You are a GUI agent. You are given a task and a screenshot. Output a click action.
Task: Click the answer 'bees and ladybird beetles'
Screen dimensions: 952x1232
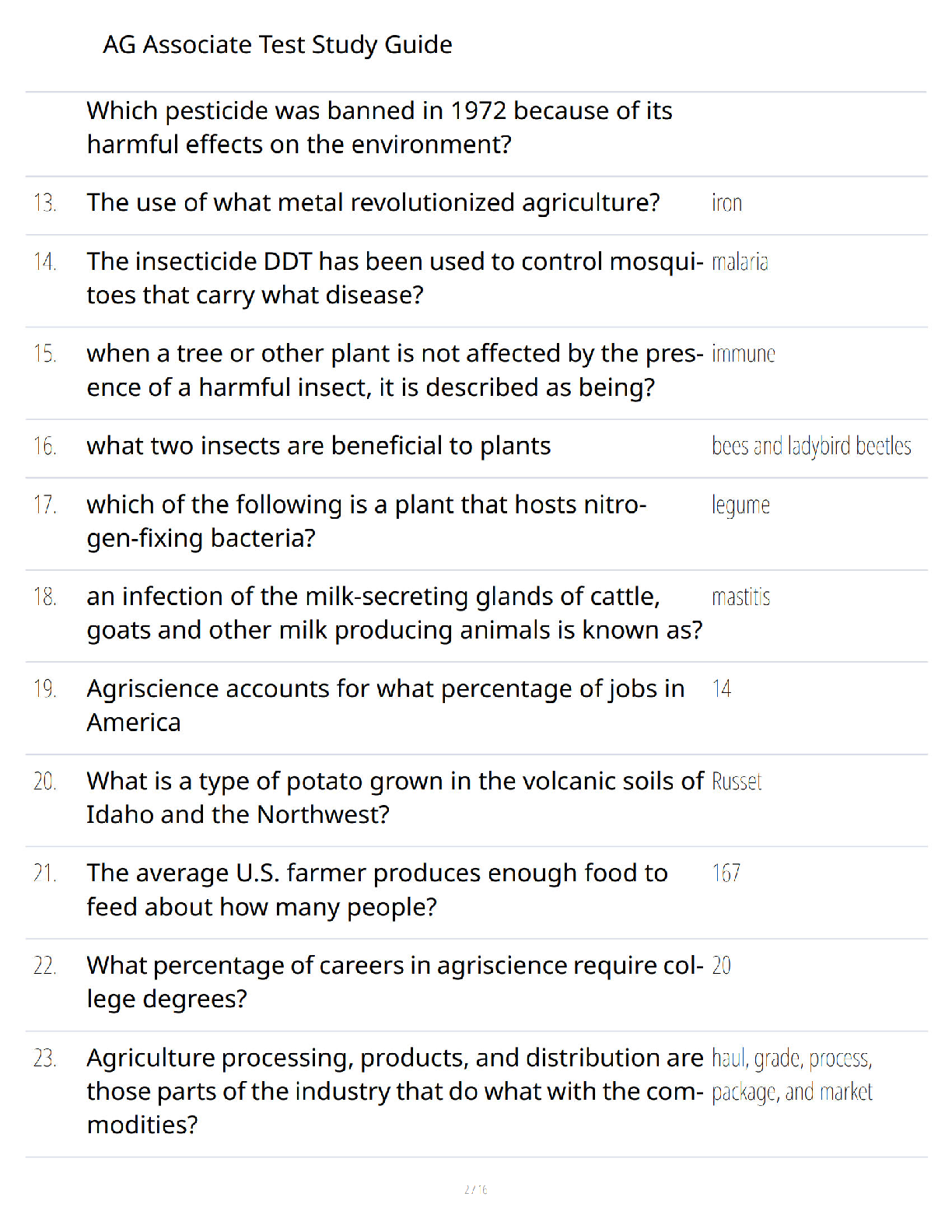click(811, 446)
